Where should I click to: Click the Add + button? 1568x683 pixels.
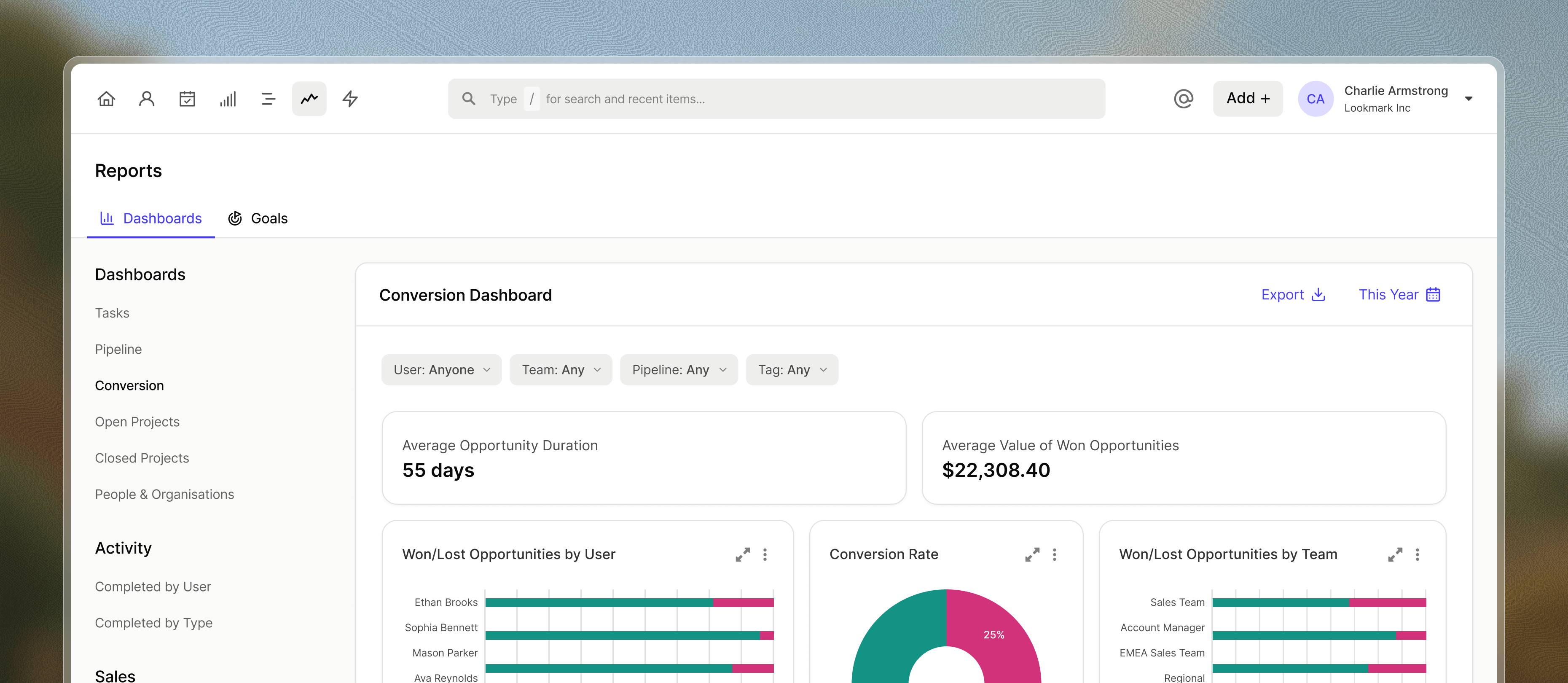click(1247, 98)
